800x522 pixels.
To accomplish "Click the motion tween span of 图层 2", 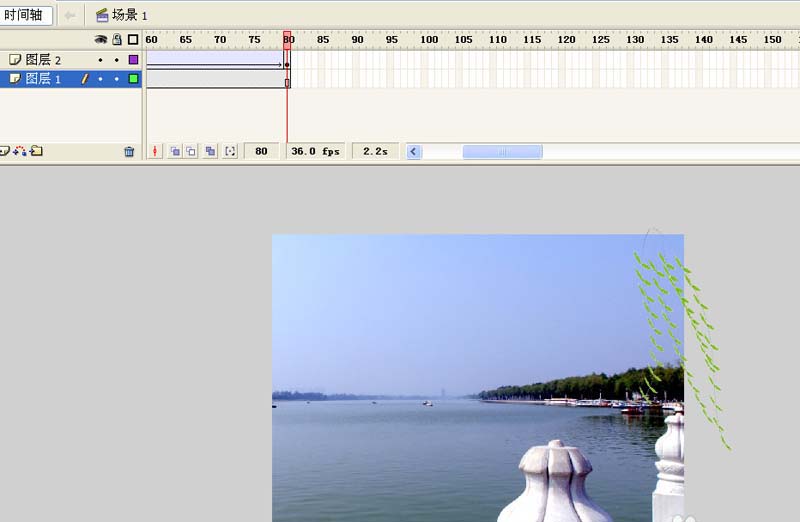I will pyautogui.click(x=215, y=60).
